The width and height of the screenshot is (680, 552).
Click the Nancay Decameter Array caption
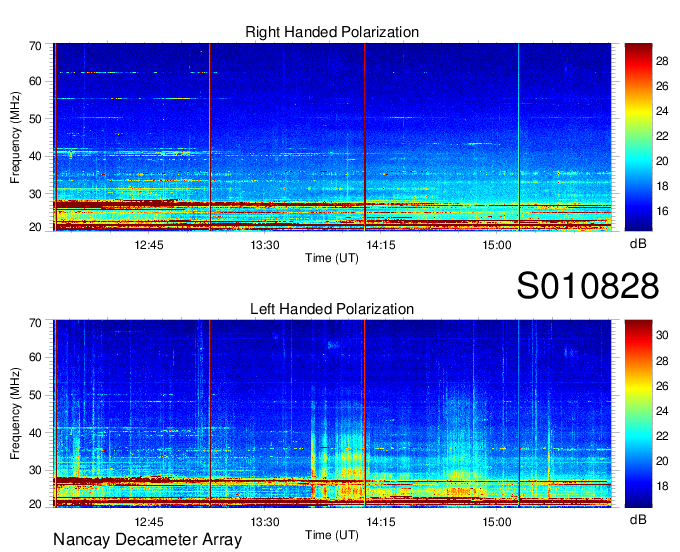pyautogui.click(x=147, y=540)
